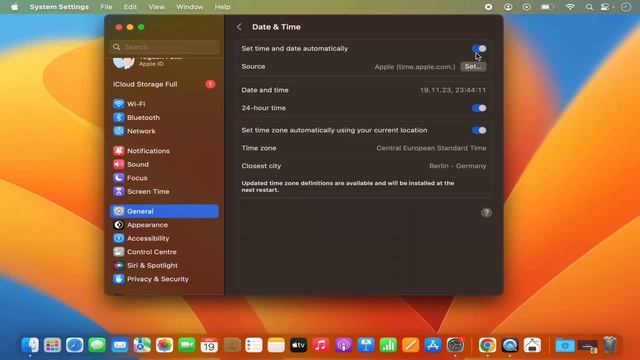Open Focus settings in the sidebar
Viewport: 640px width, 360px height.
(164, 178)
